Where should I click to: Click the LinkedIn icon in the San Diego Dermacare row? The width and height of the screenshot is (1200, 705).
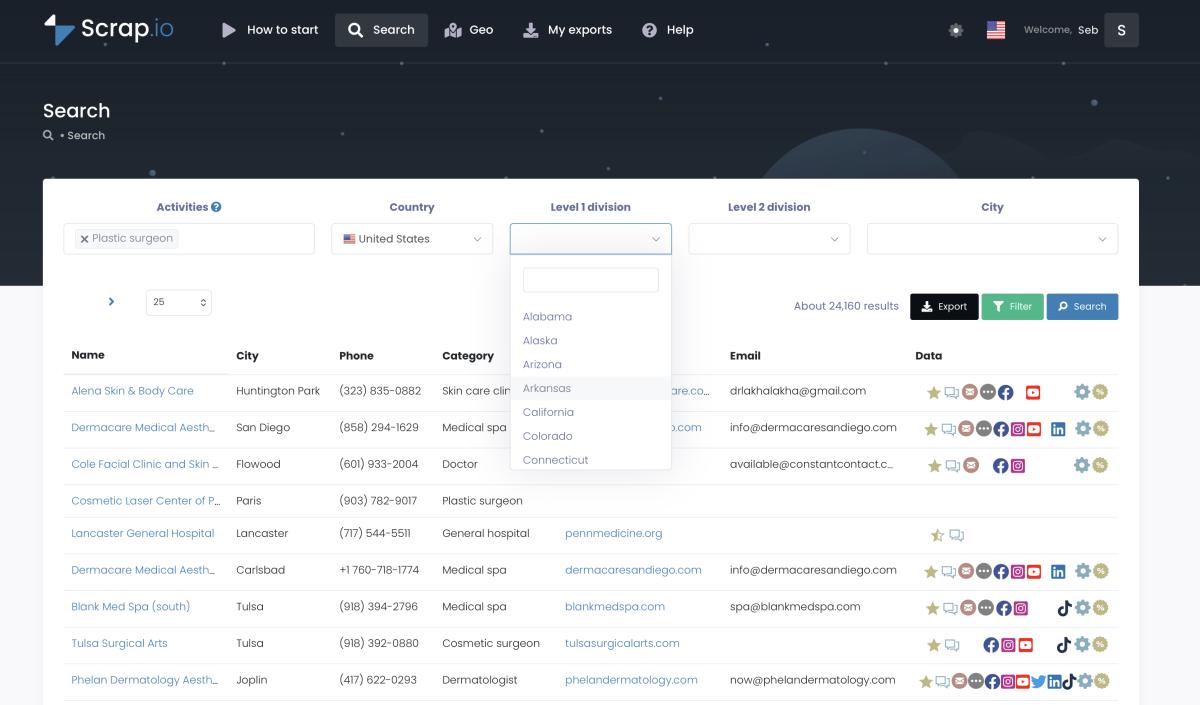1058,428
